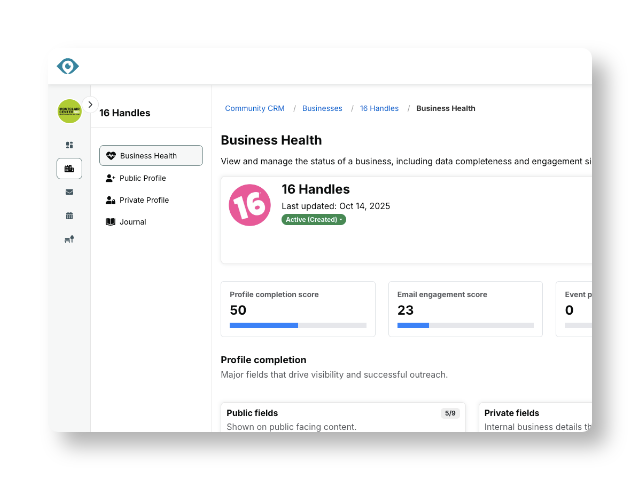Open the Active (Created) status dropdown

tap(313, 220)
